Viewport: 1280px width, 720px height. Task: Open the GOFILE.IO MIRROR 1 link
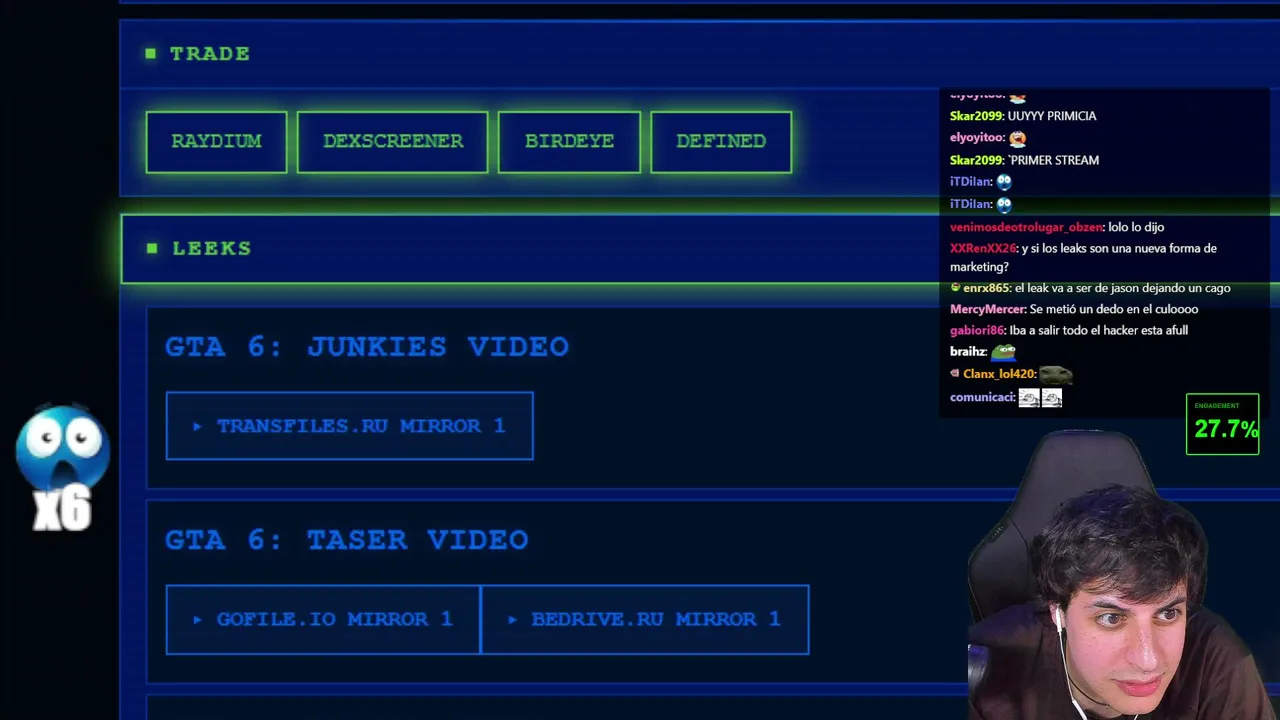pos(323,619)
